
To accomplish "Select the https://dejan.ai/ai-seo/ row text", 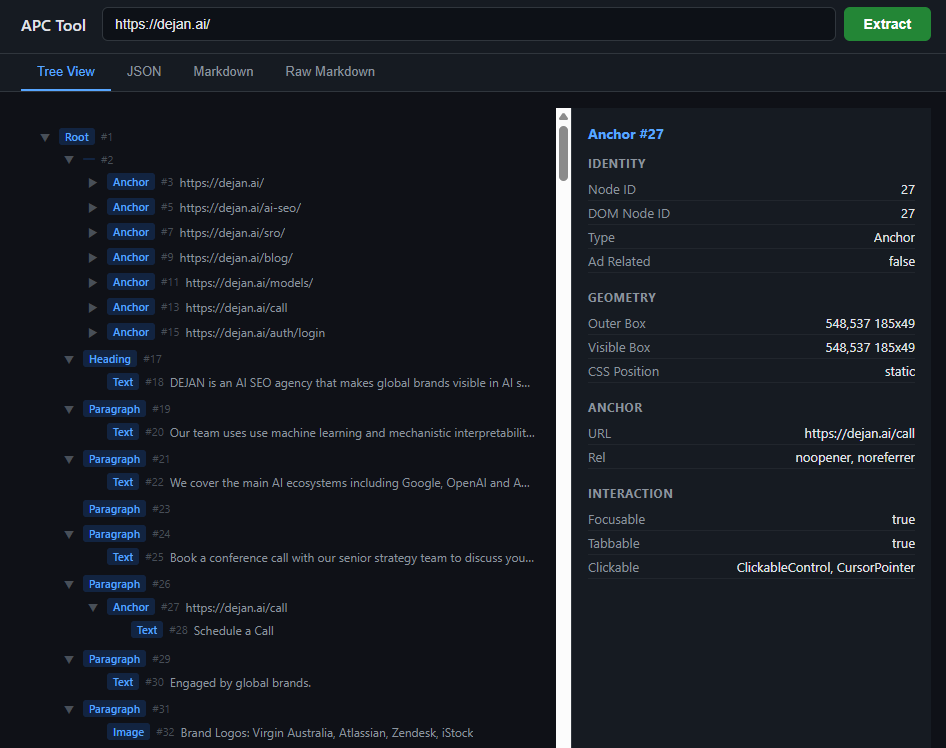I will click(x=240, y=208).
